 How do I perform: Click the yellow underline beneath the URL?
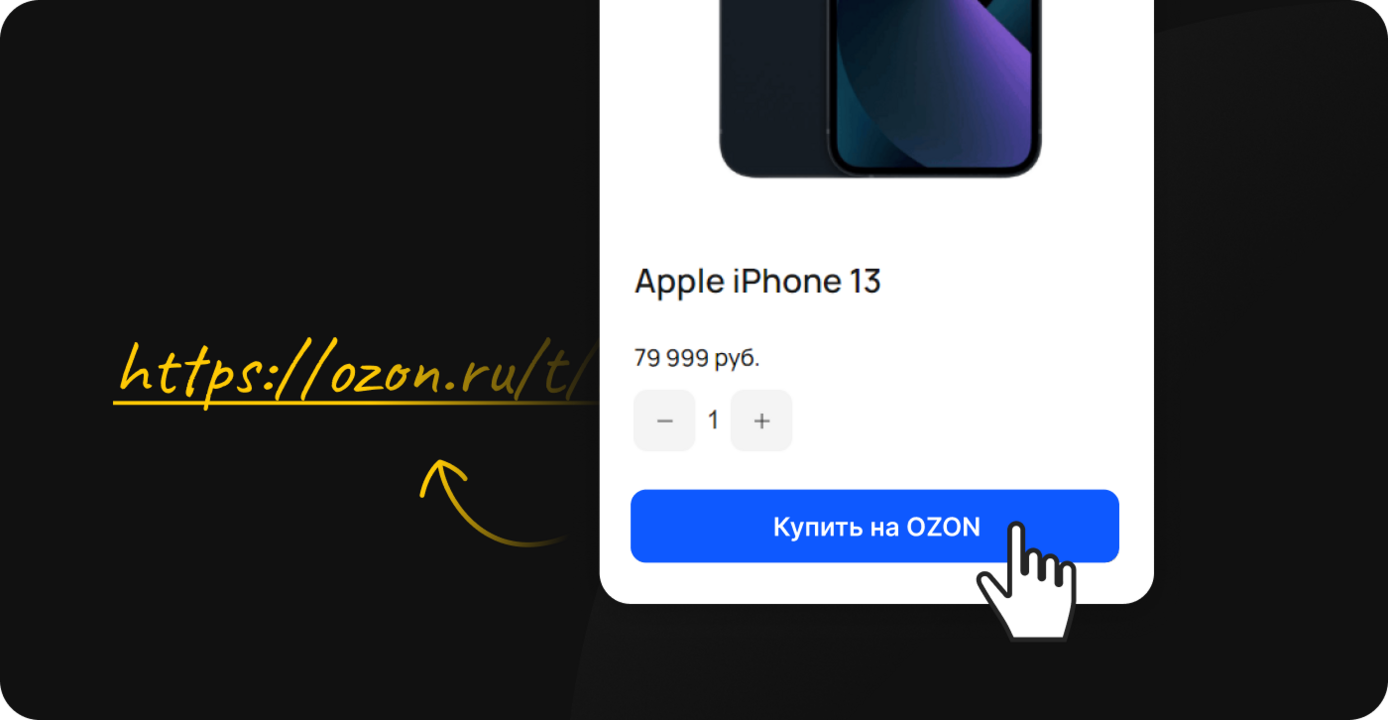pos(357,404)
